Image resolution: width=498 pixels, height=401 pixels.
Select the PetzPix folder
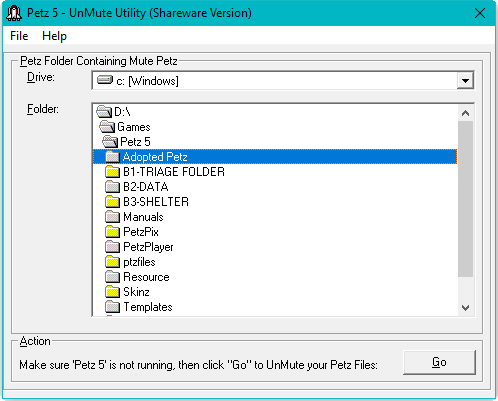point(275,232)
